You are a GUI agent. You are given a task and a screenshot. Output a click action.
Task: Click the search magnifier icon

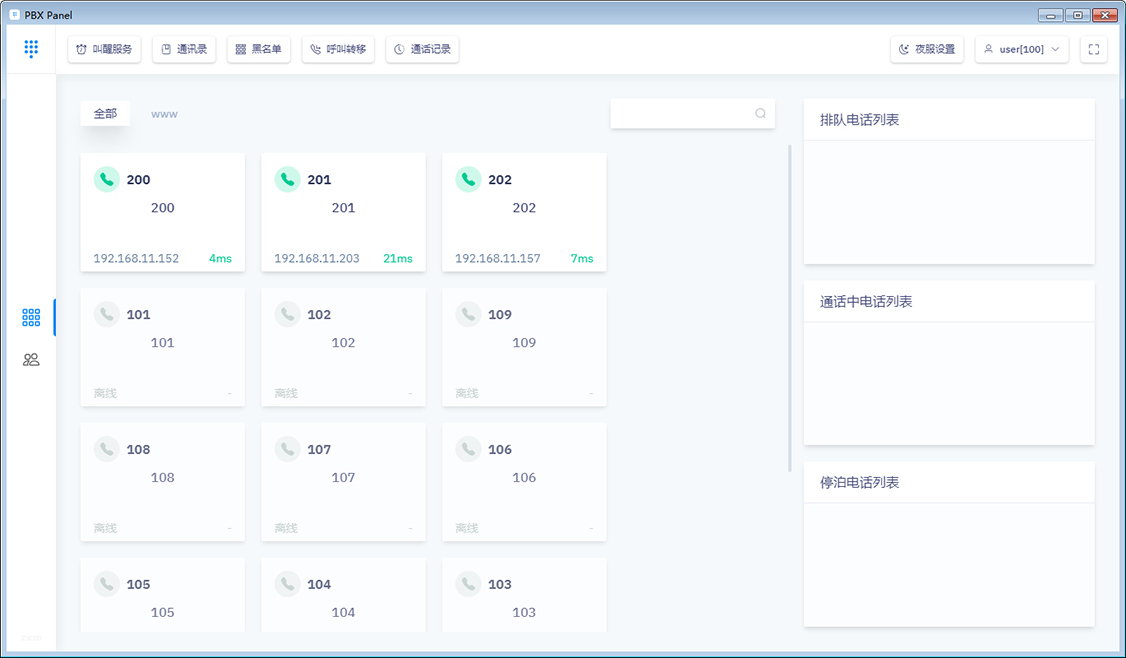coord(760,113)
